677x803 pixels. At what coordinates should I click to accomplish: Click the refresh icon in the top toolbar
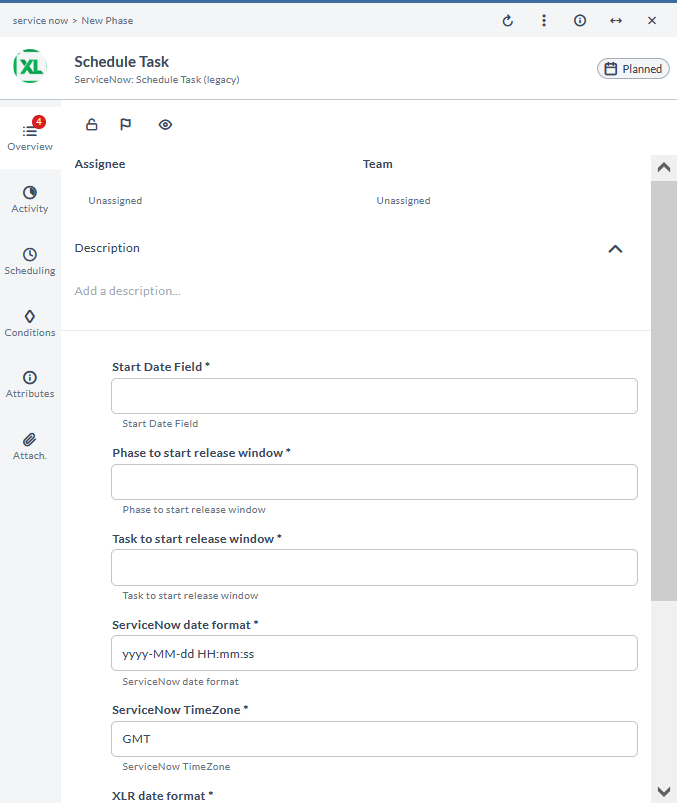507,20
